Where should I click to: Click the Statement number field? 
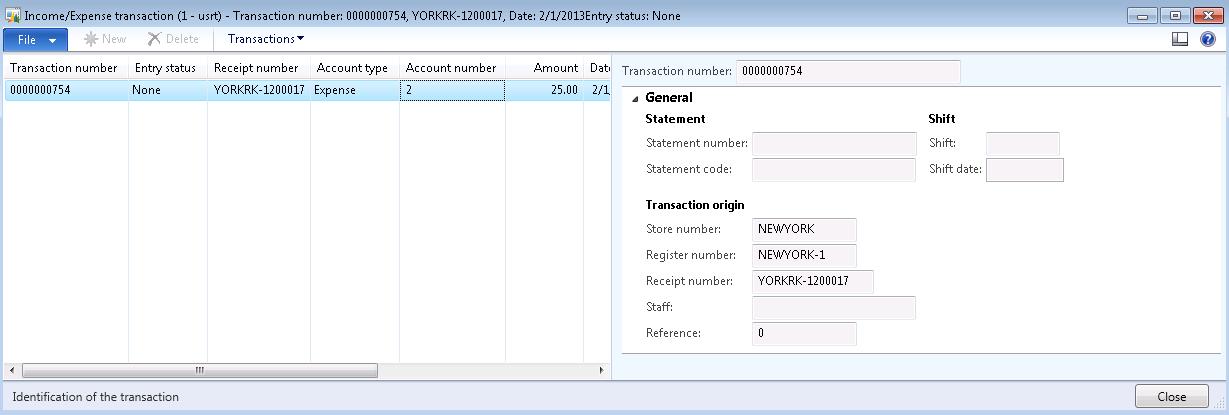(x=834, y=144)
